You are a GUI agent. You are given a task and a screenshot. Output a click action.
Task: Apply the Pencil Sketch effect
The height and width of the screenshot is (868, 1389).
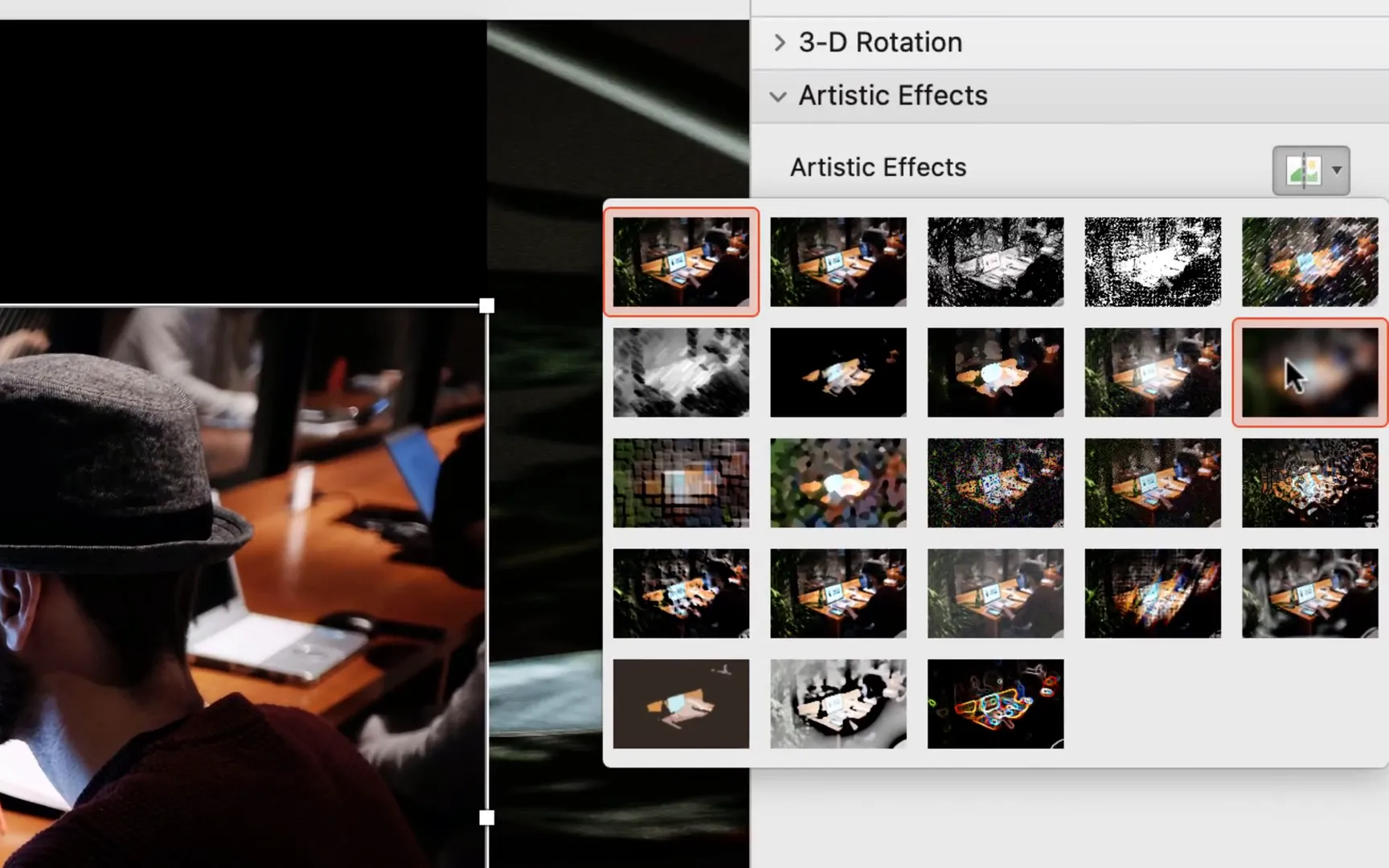click(x=1153, y=261)
